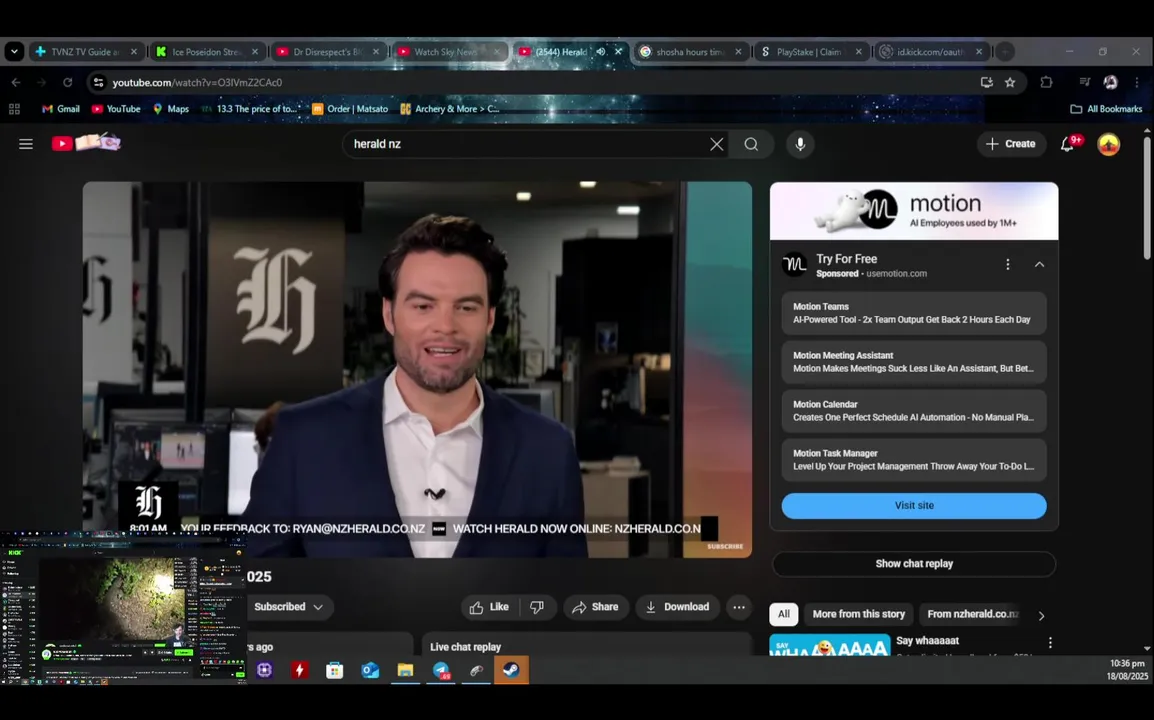Image resolution: width=1154 pixels, height=720 pixels.
Task: Switch to the id.kick.com tab
Action: [932, 52]
